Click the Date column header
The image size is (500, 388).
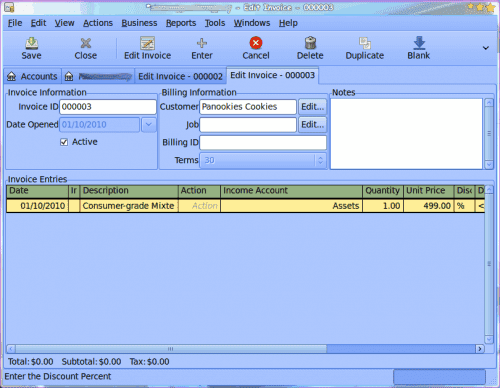pos(37,191)
